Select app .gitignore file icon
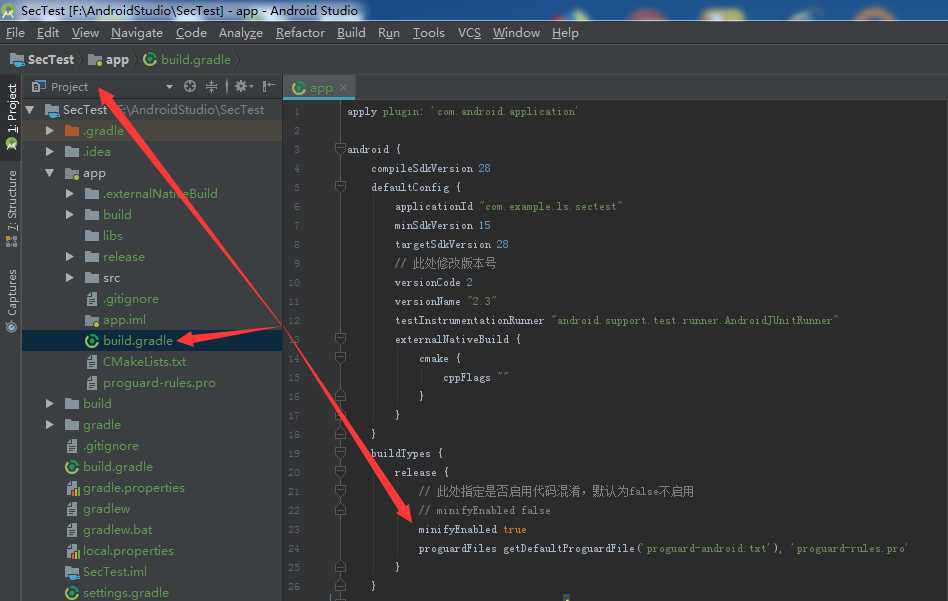948x601 pixels. 92,299
